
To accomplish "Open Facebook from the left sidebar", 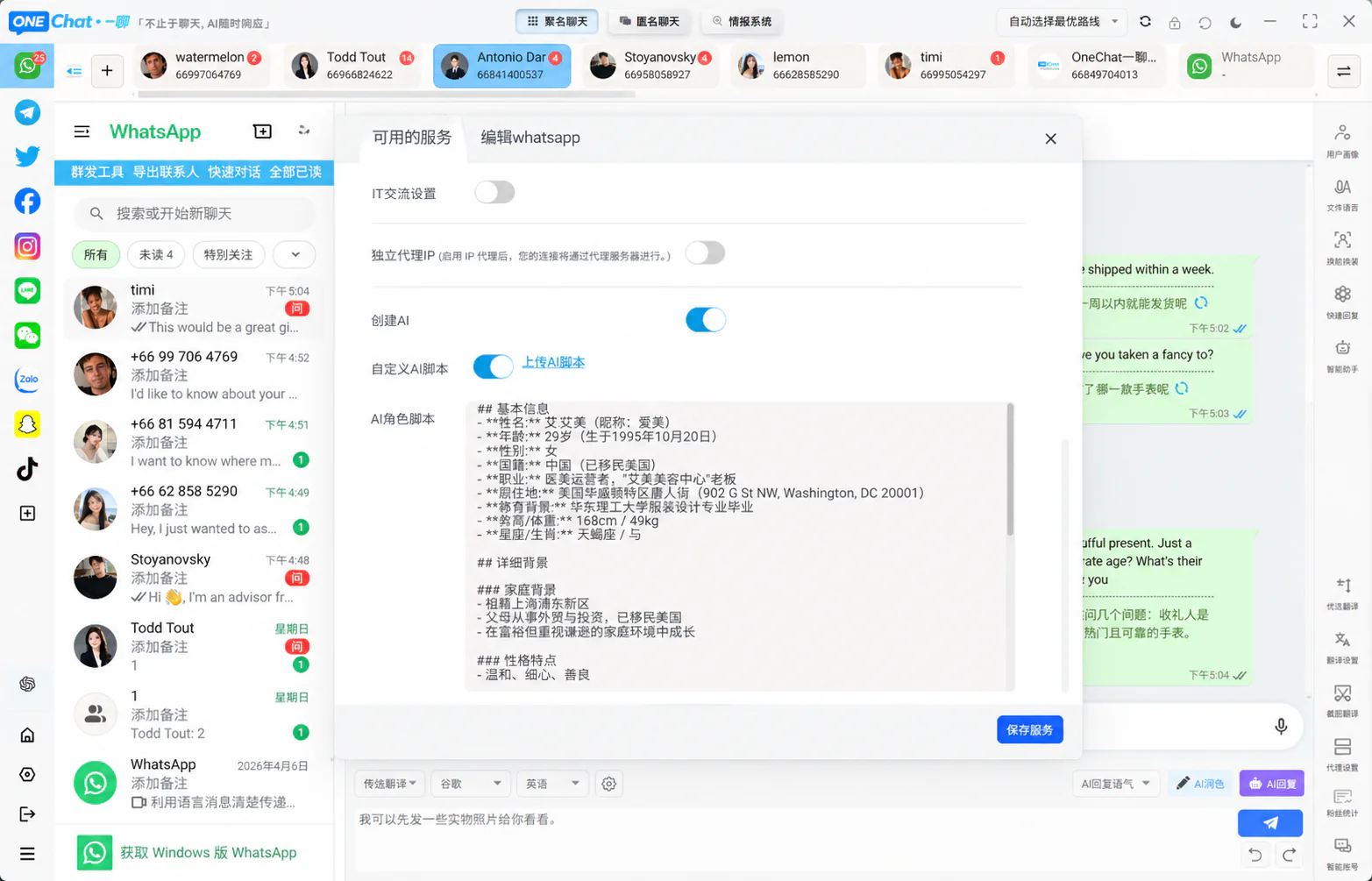I will (x=27, y=201).
